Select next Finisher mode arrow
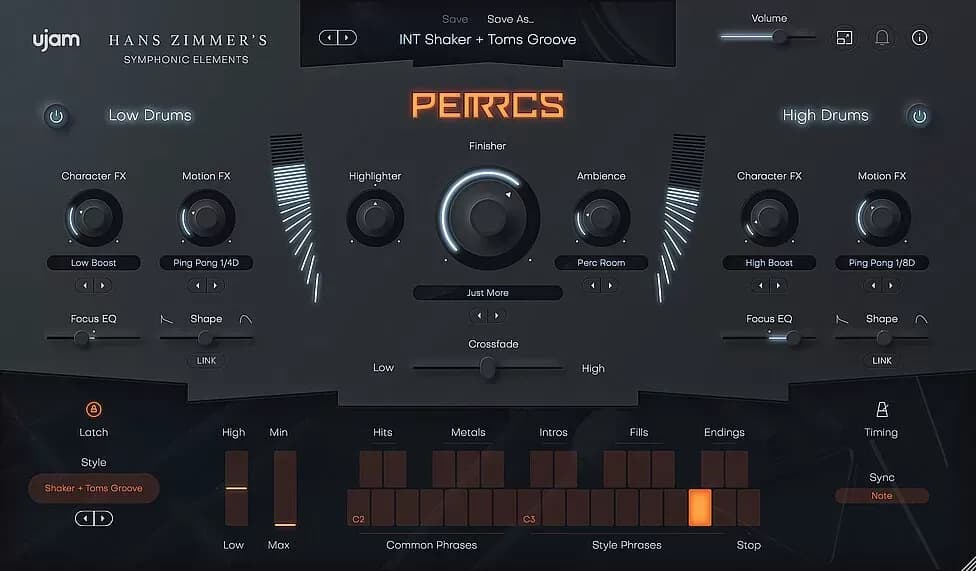 coord(497,316)
